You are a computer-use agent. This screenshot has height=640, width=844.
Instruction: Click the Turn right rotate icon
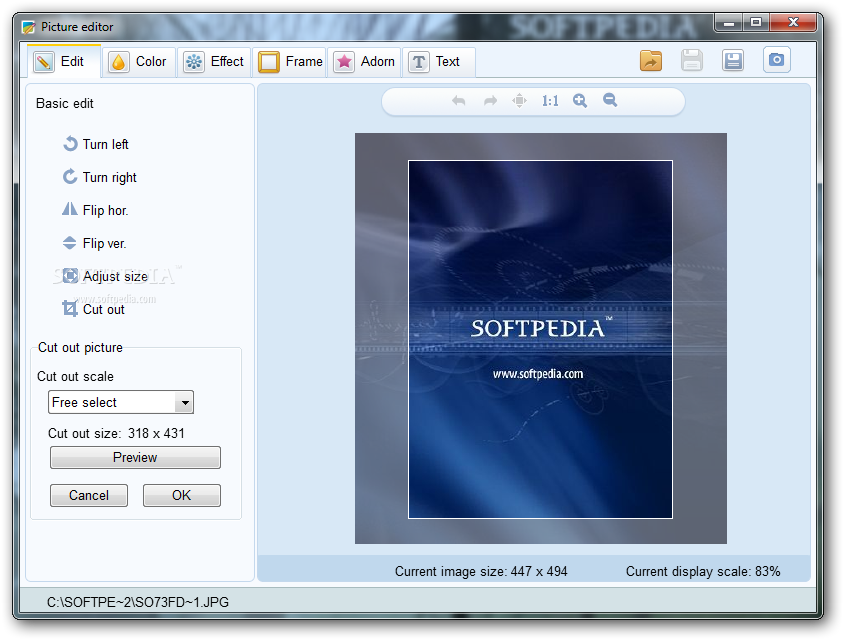[70, 177]
